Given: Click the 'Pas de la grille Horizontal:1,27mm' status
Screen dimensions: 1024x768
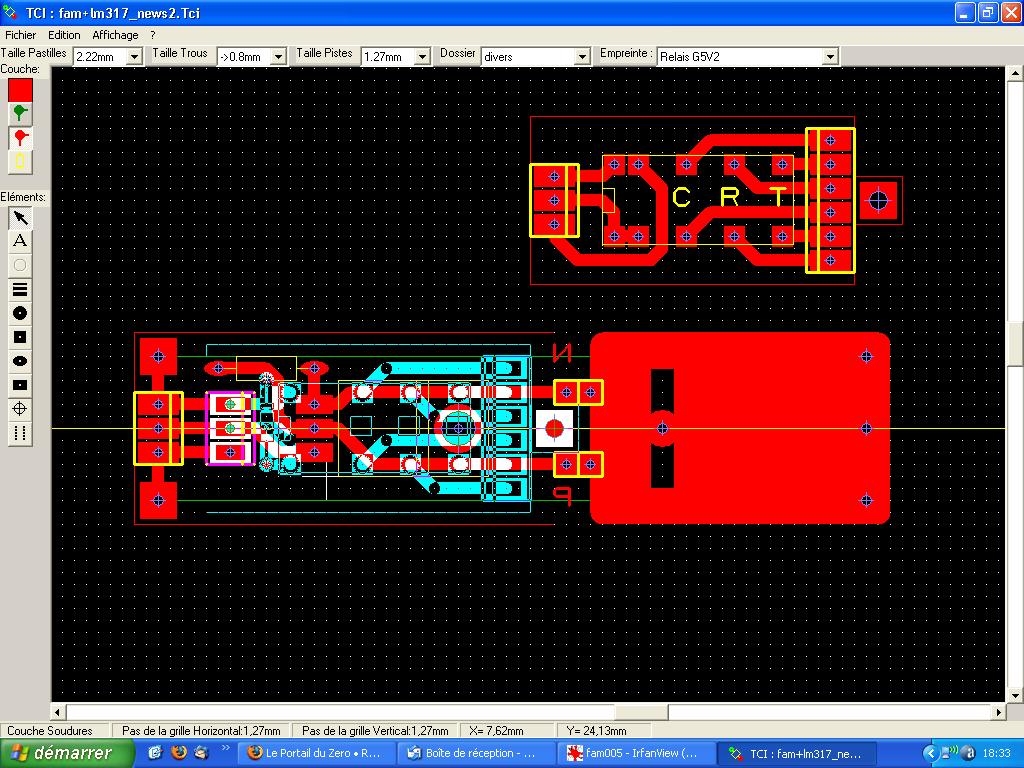Looking at the screenshot, I should pos(201,731).
